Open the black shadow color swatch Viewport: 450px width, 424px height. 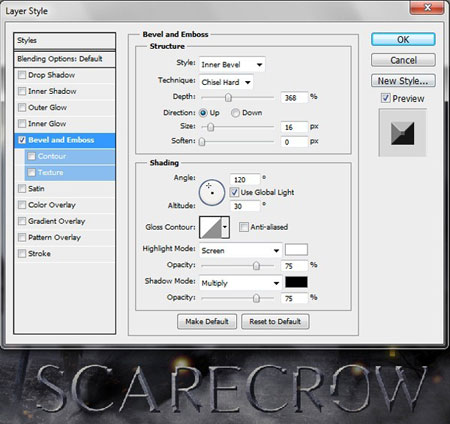[x=296, y=282]
